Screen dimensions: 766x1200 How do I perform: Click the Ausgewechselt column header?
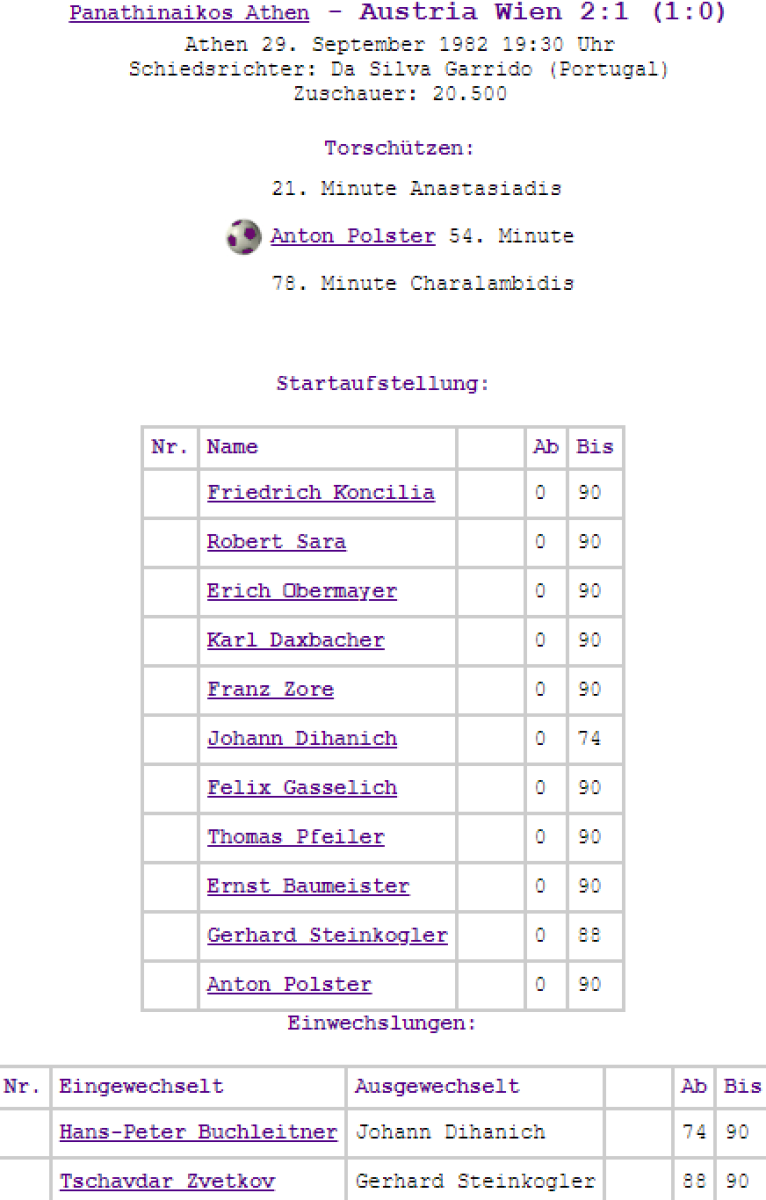tap(437, 1087)
